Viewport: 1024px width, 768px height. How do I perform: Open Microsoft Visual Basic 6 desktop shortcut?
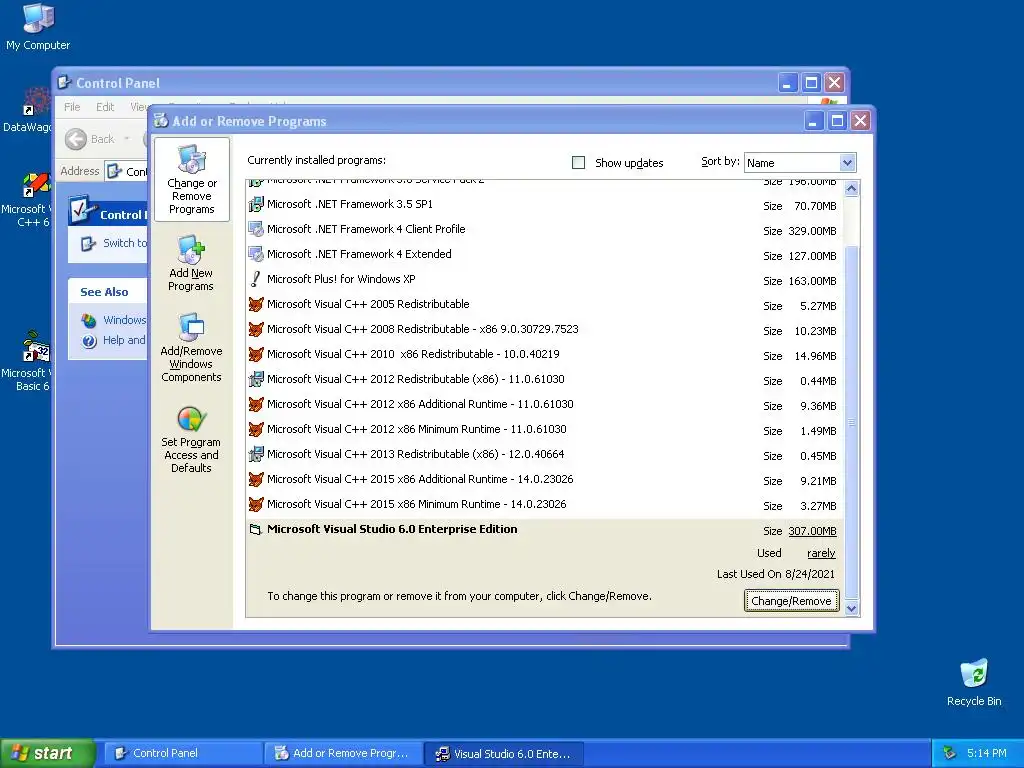(36, 347)
